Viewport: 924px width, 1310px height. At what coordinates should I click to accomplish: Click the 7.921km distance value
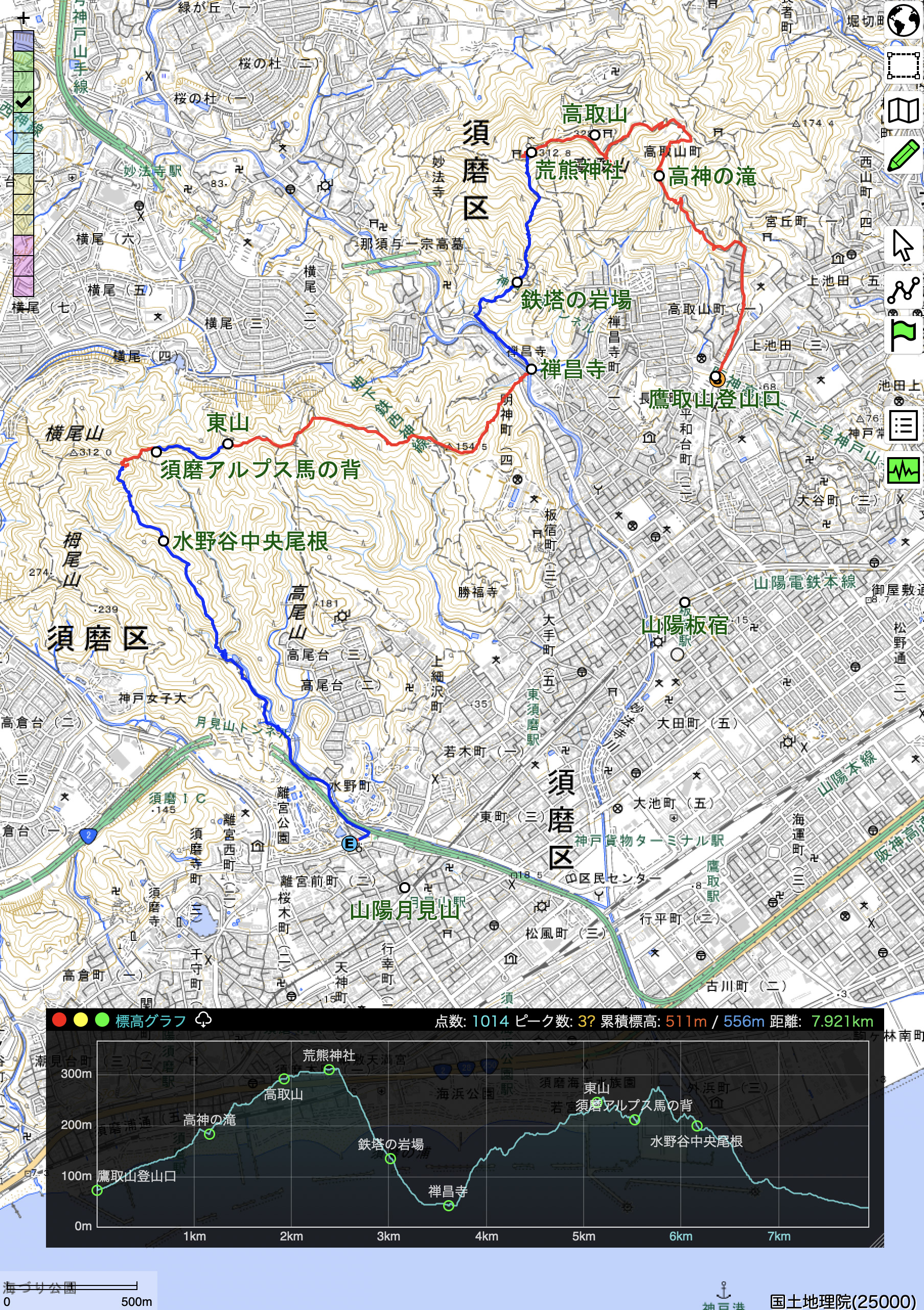coord(842,1021)
